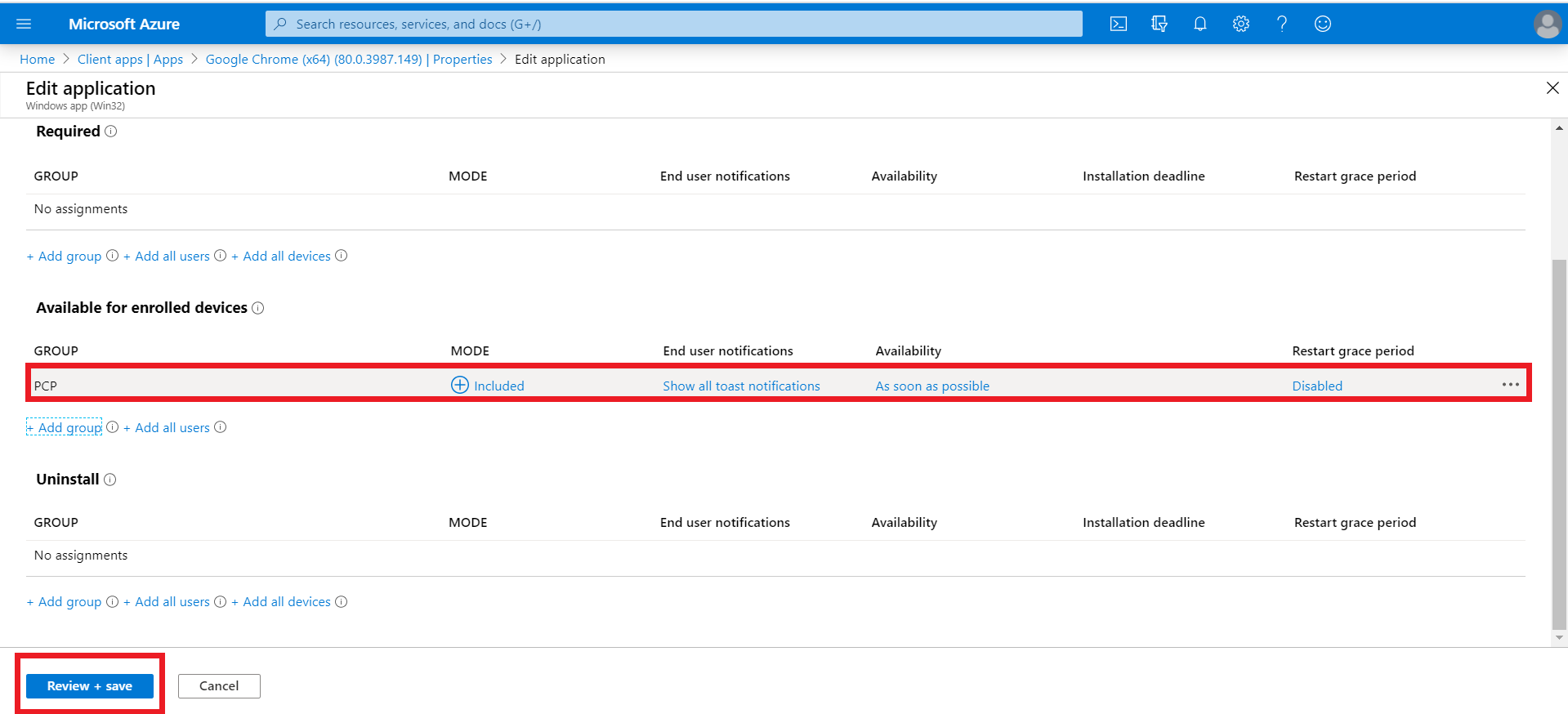Screen dimensions: 1568x714
Task: Click the Review + save button
Action: coord(90,686)
